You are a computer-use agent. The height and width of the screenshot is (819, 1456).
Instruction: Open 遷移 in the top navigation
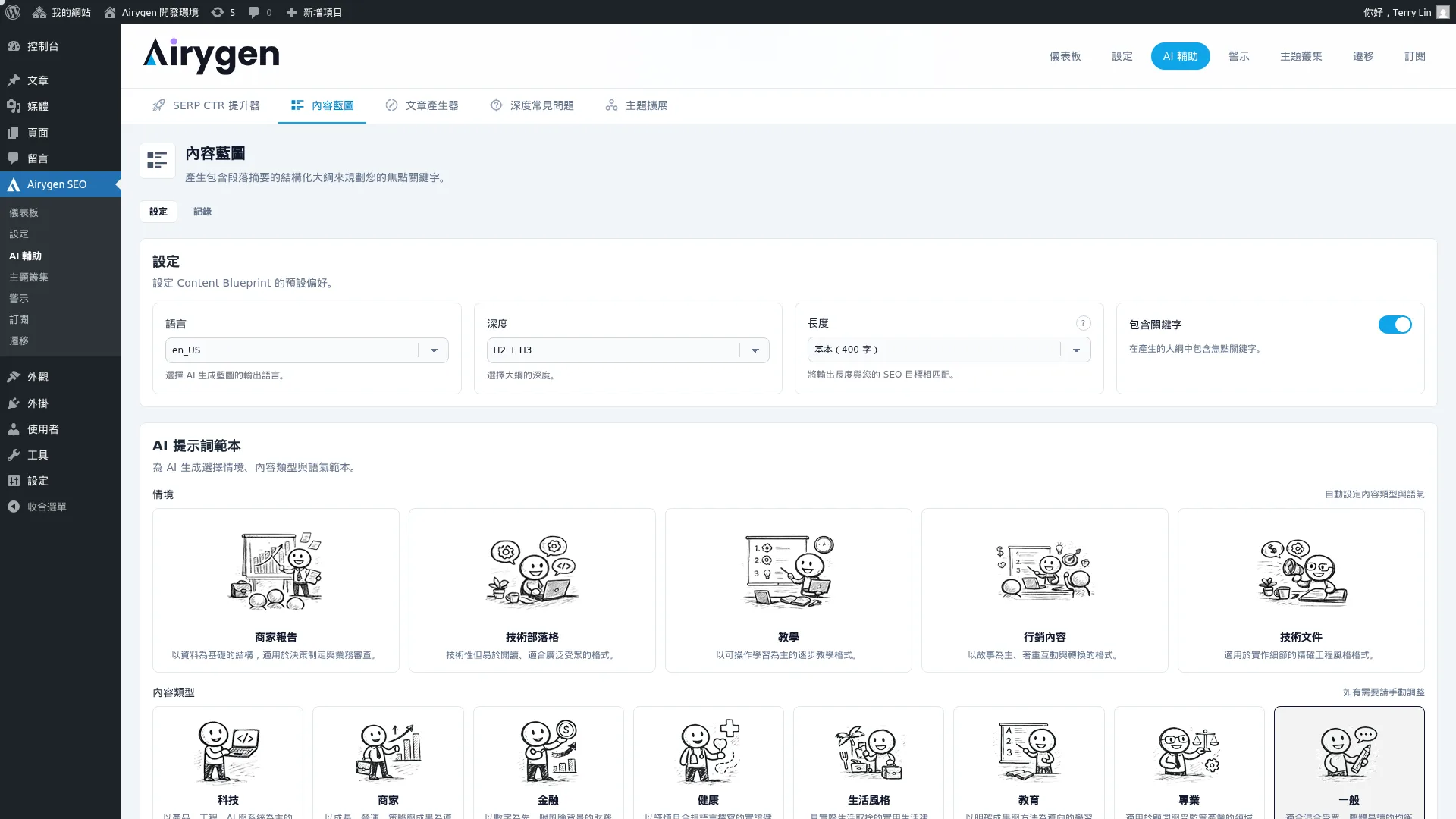1363,56
